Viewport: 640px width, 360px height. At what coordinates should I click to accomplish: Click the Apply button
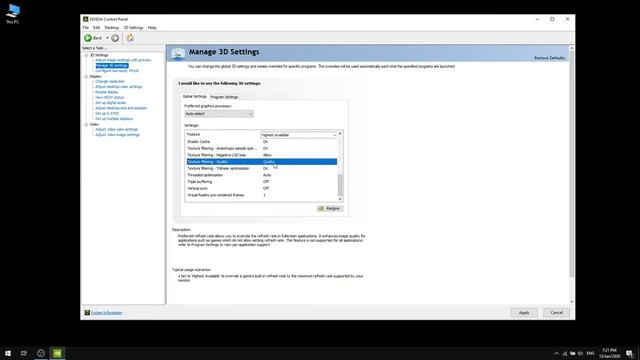point(524,313)
